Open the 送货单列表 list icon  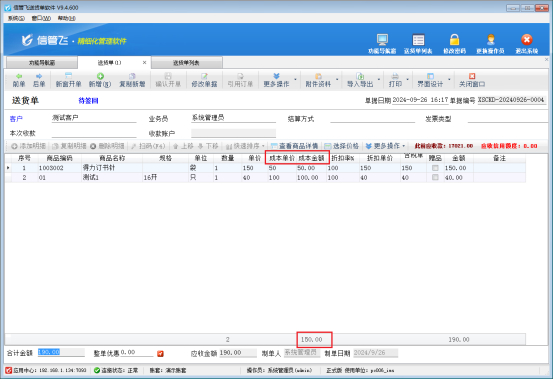(418, 40)
